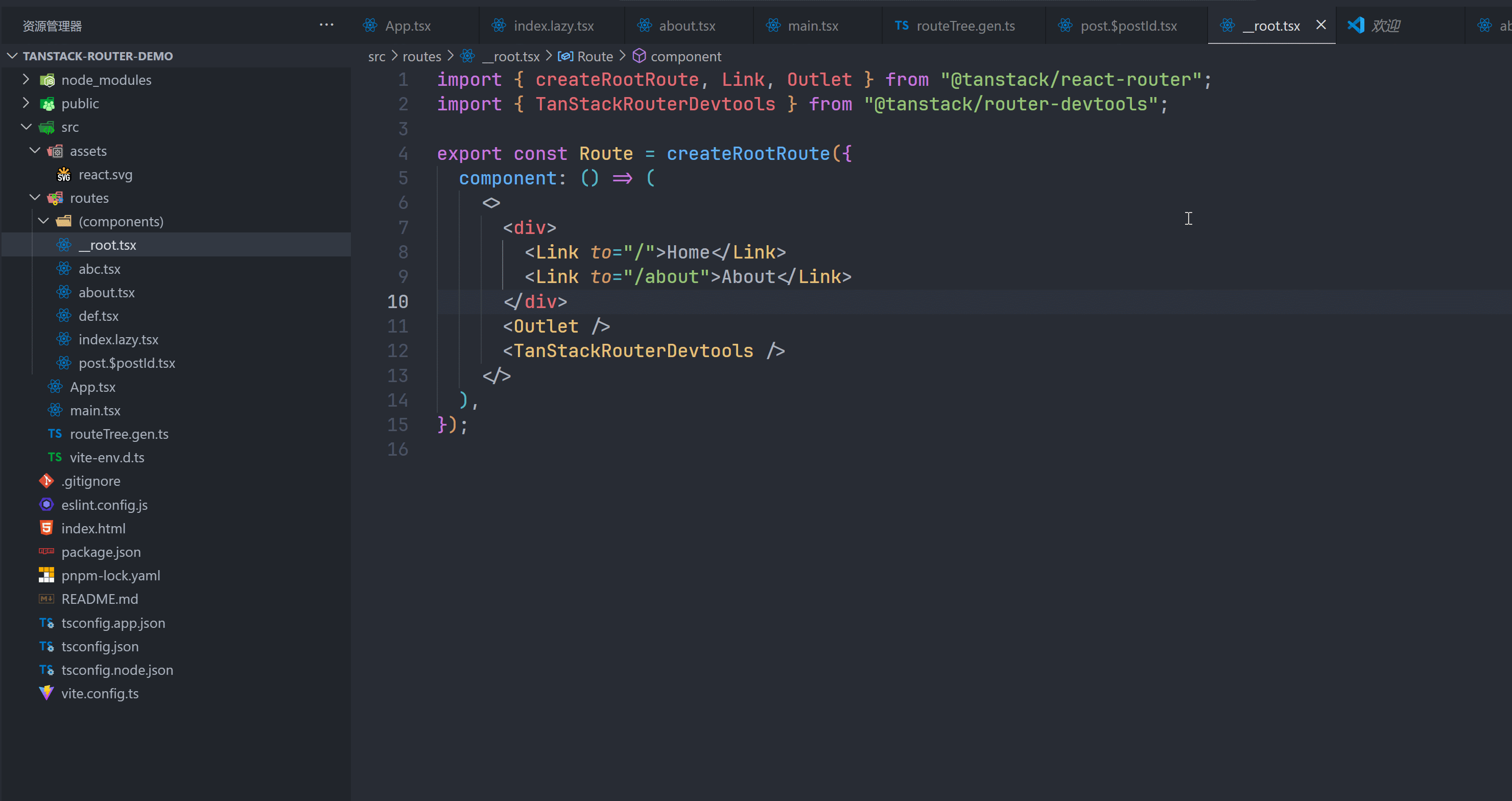
Task: Click VS Code logo on the 欢迎 tab
Action: (1355, 26)
